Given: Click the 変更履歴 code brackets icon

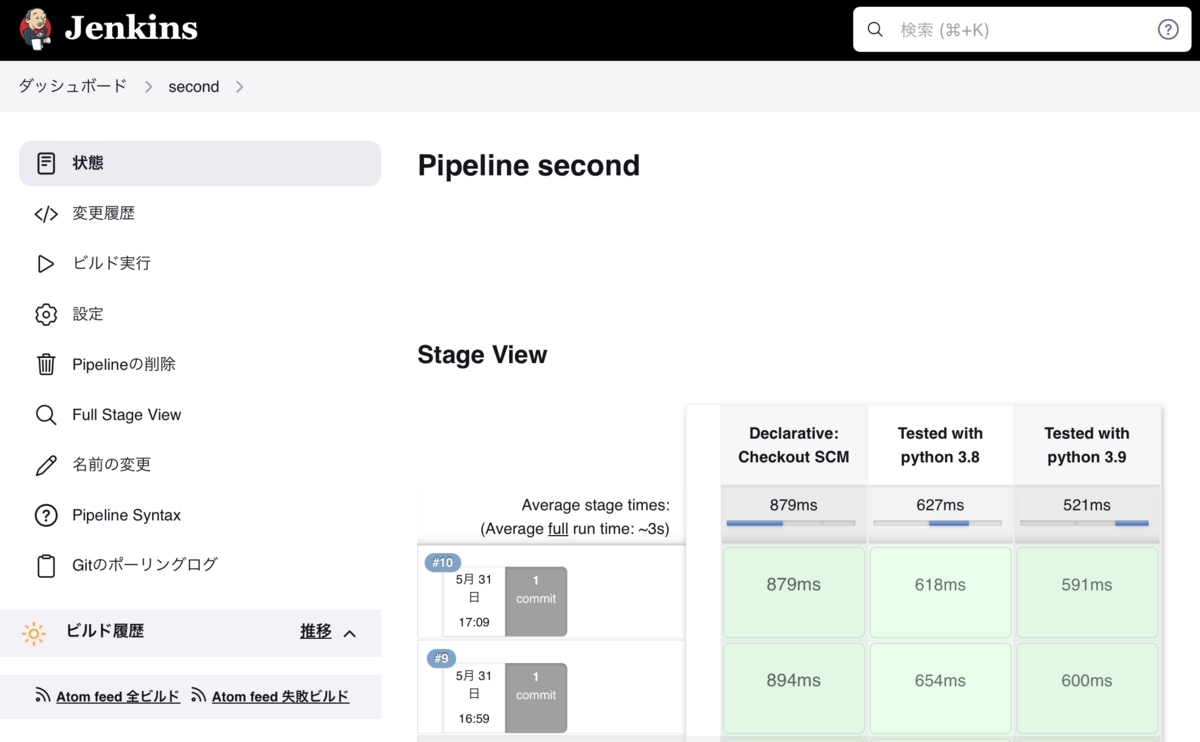Looking at the screenshot, I should (x=46, y=214).
